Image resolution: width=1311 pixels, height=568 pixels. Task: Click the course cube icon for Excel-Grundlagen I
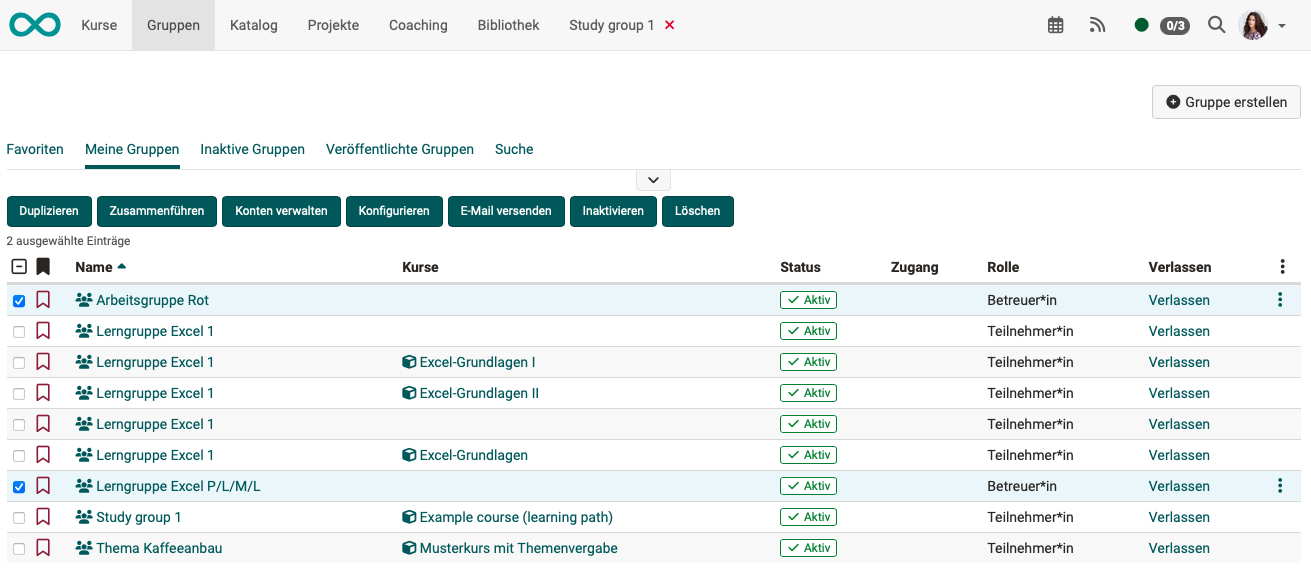coord(409,362)
